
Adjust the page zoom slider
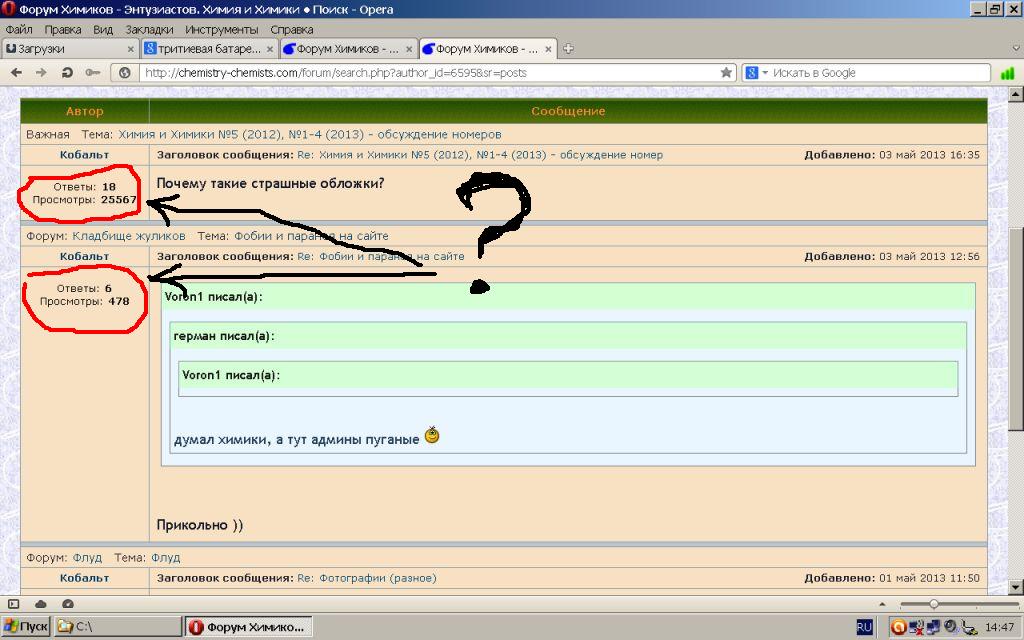click(933, 604)
